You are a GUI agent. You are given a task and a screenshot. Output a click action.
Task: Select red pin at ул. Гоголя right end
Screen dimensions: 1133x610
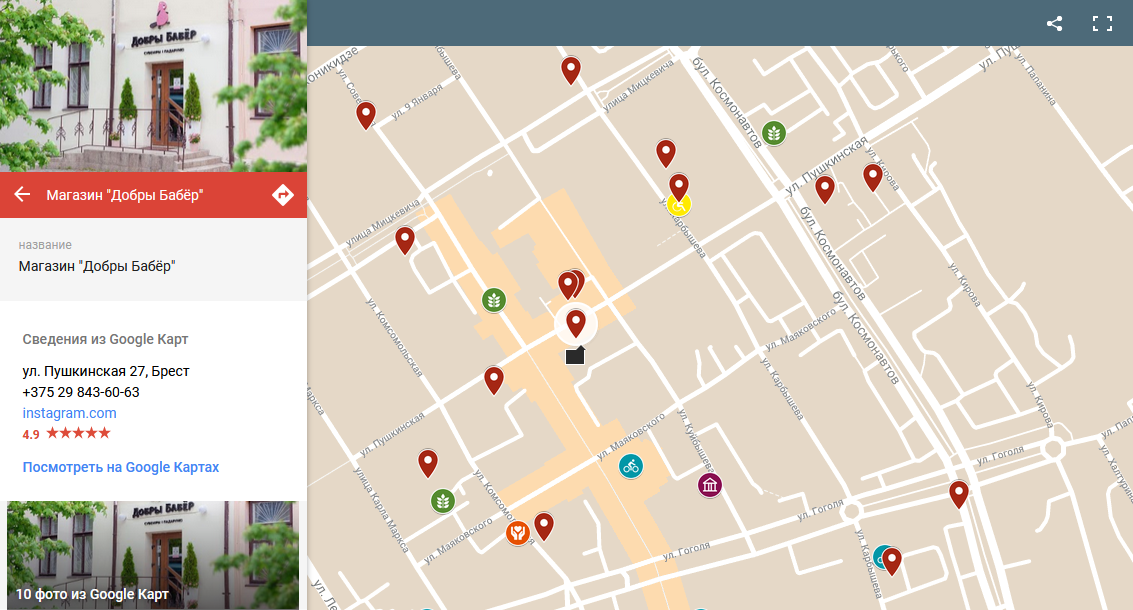coord(959,494)
